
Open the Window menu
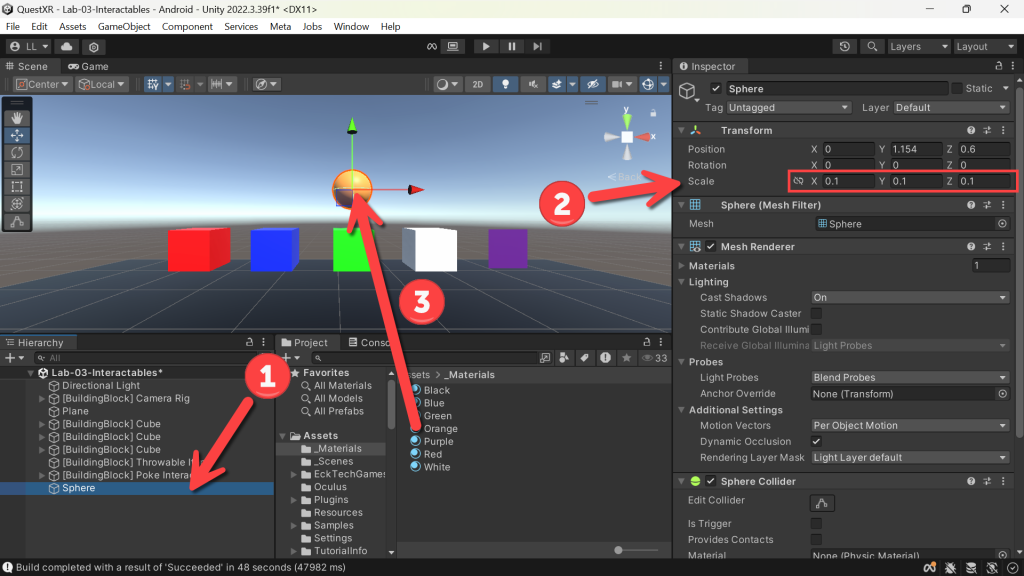click(351, 27)
